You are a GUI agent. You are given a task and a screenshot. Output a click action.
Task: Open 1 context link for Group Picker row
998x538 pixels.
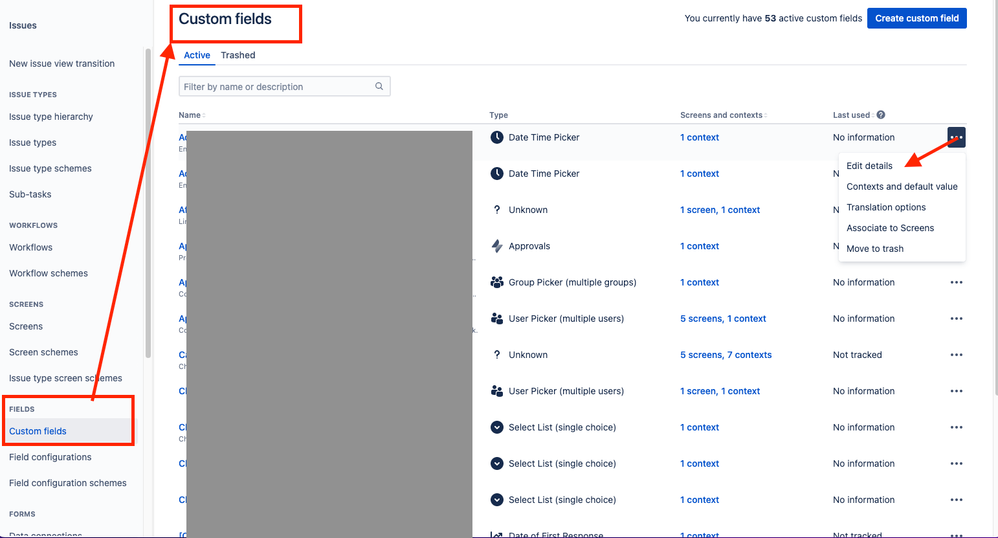pyautogui.click(x=699, y=283)
